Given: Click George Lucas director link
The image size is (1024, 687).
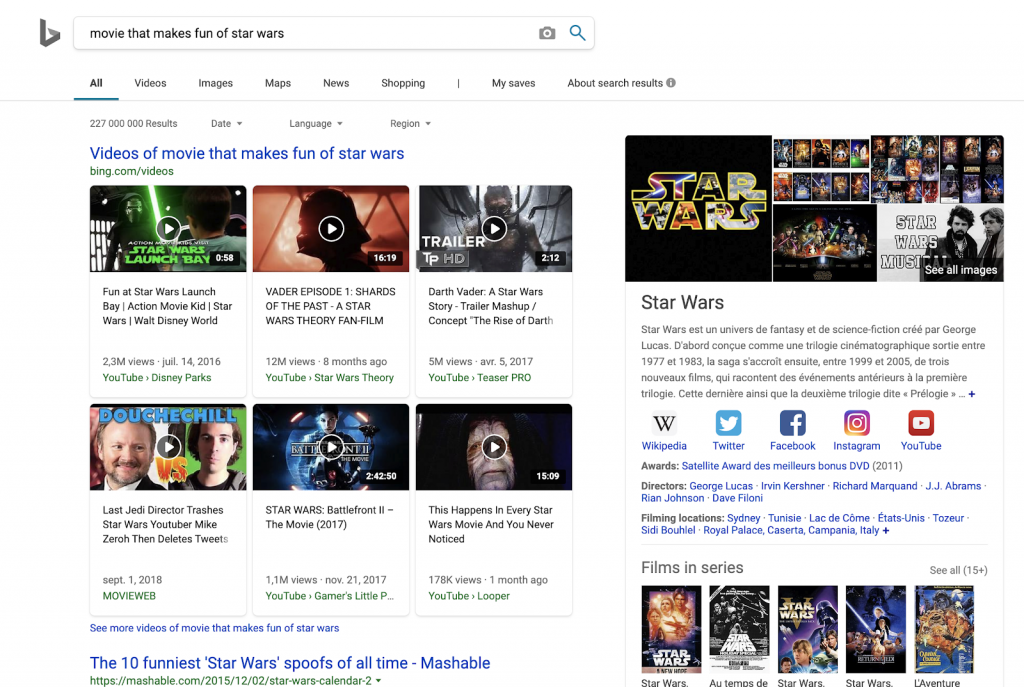Looking at the screenshot, I should 721,486.
